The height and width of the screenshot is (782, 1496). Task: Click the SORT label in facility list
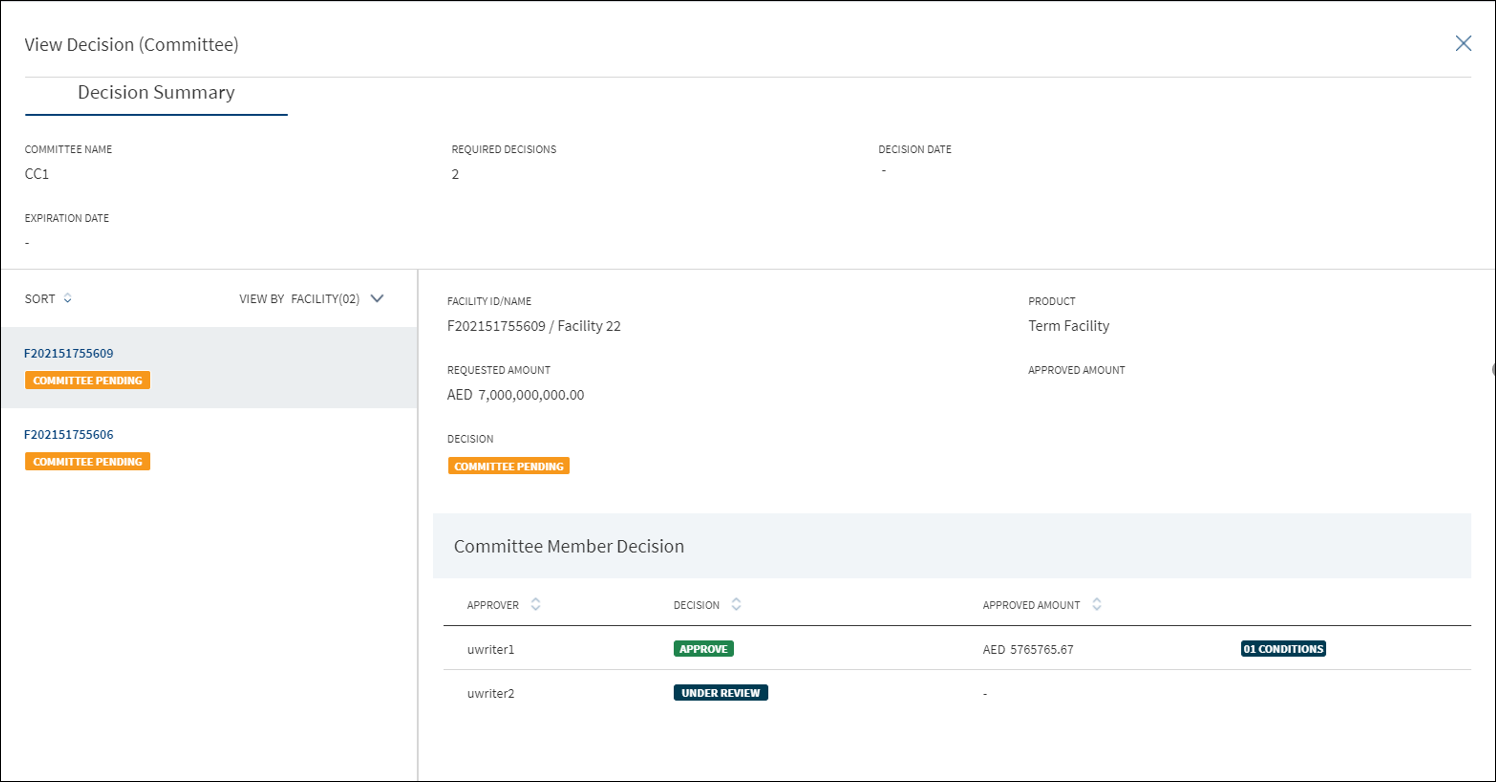[40, 298]
